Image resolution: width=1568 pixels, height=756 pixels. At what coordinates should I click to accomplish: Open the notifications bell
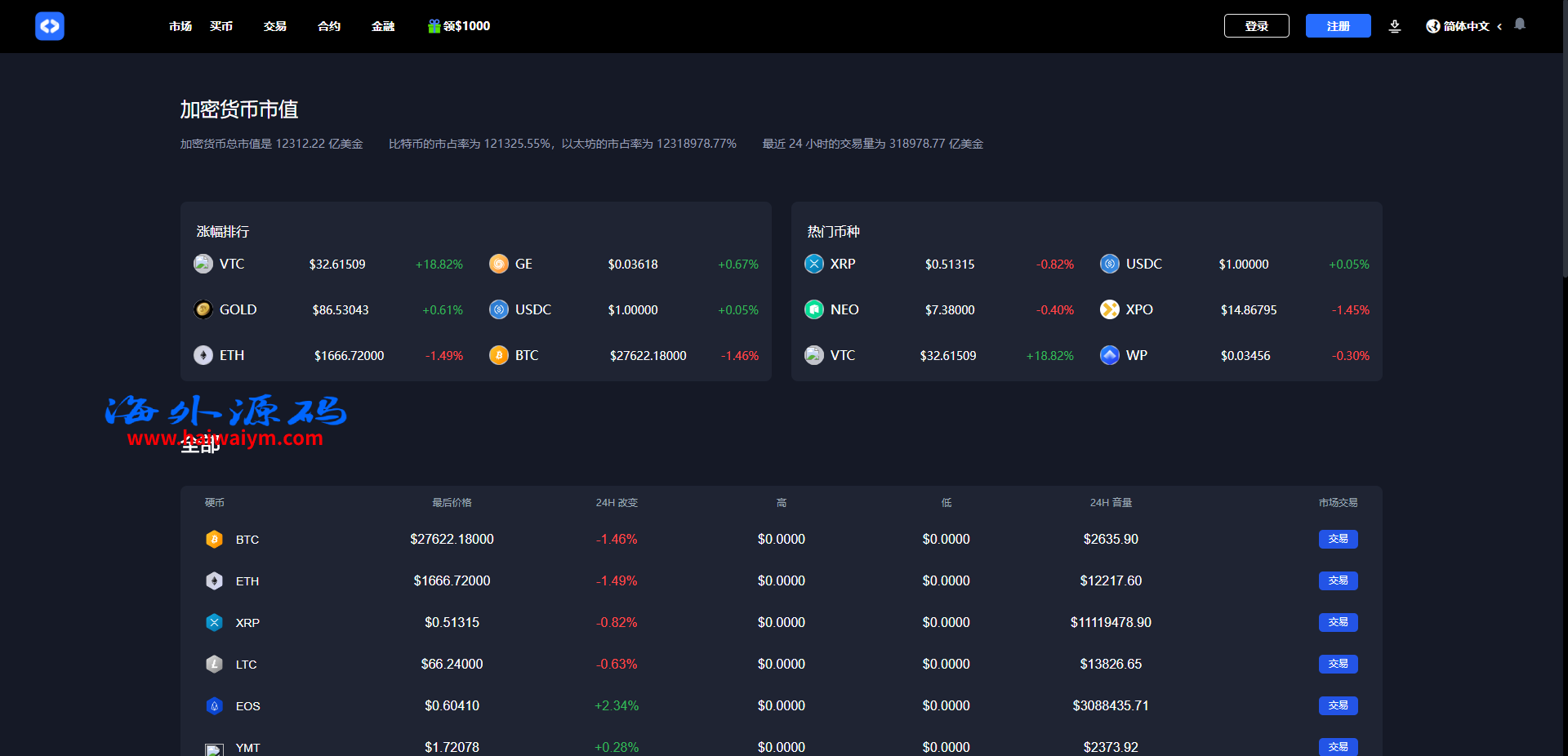1520,24
